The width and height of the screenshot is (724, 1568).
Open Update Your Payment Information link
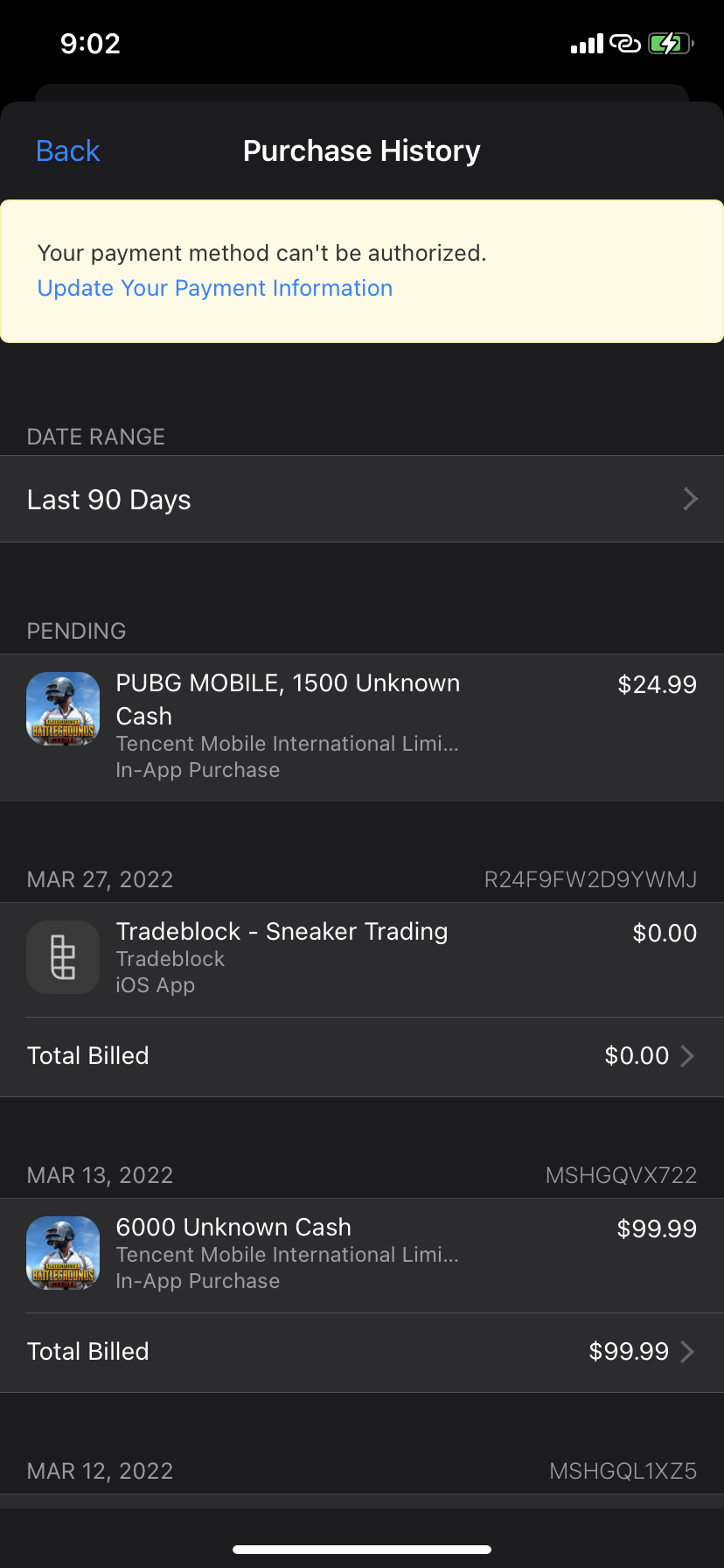[x=215, y=288]
